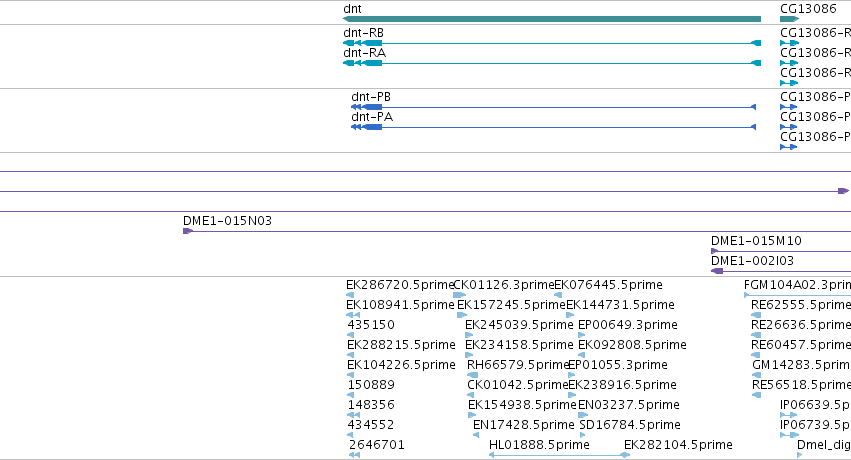Viewport: 851px width, 460px height.
Task: Select the dnt-PB protein feature
Action: coord(553,107)
